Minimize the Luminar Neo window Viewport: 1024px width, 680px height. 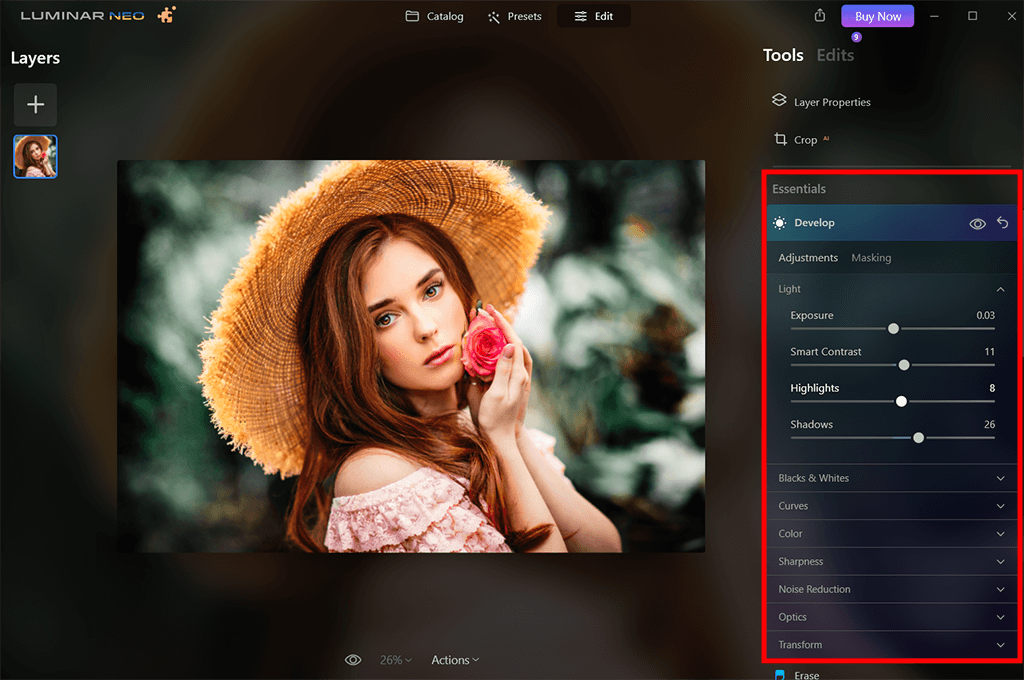click(934, 16)
